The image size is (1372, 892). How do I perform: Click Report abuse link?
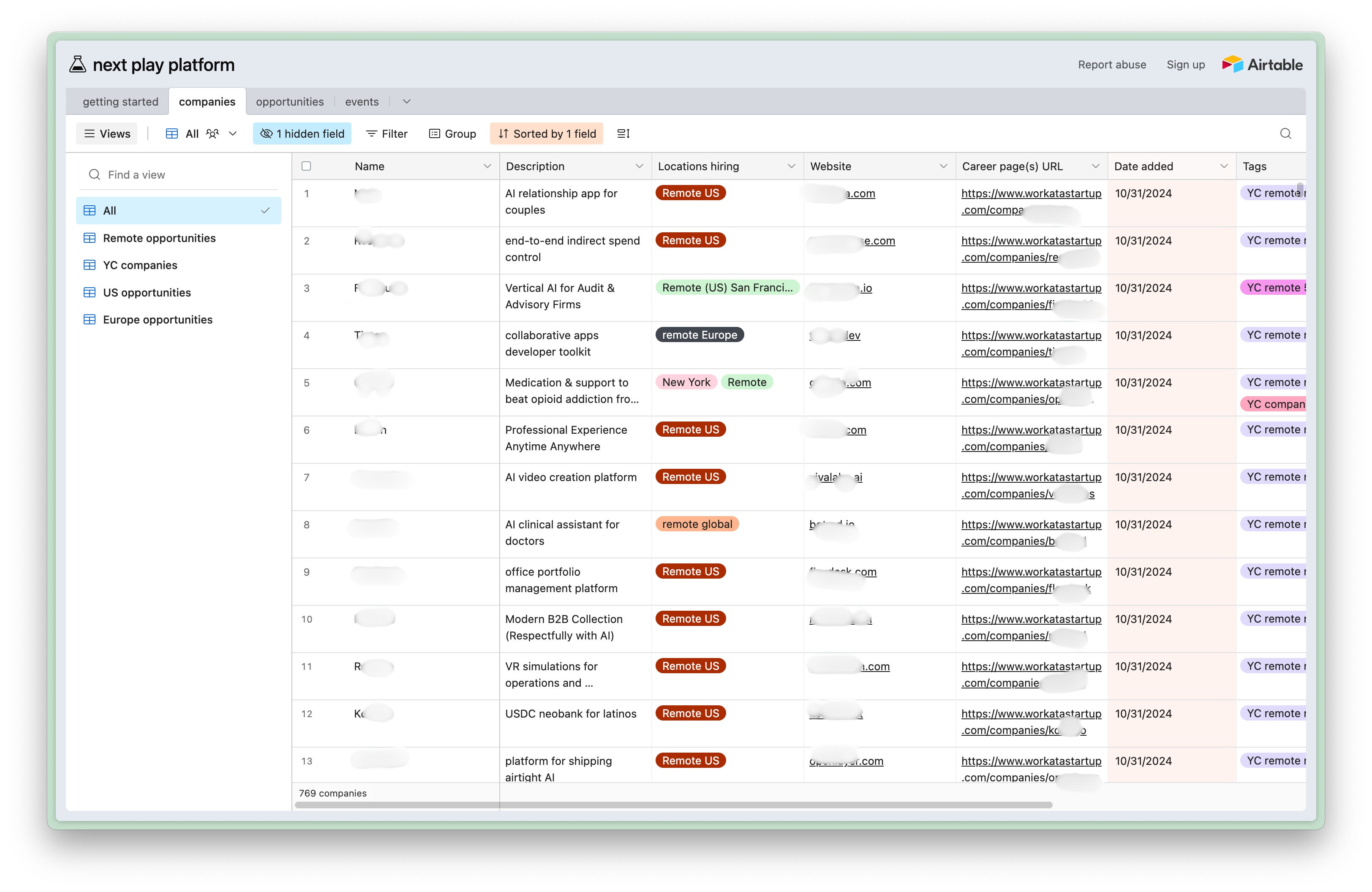pos(1111,65)
